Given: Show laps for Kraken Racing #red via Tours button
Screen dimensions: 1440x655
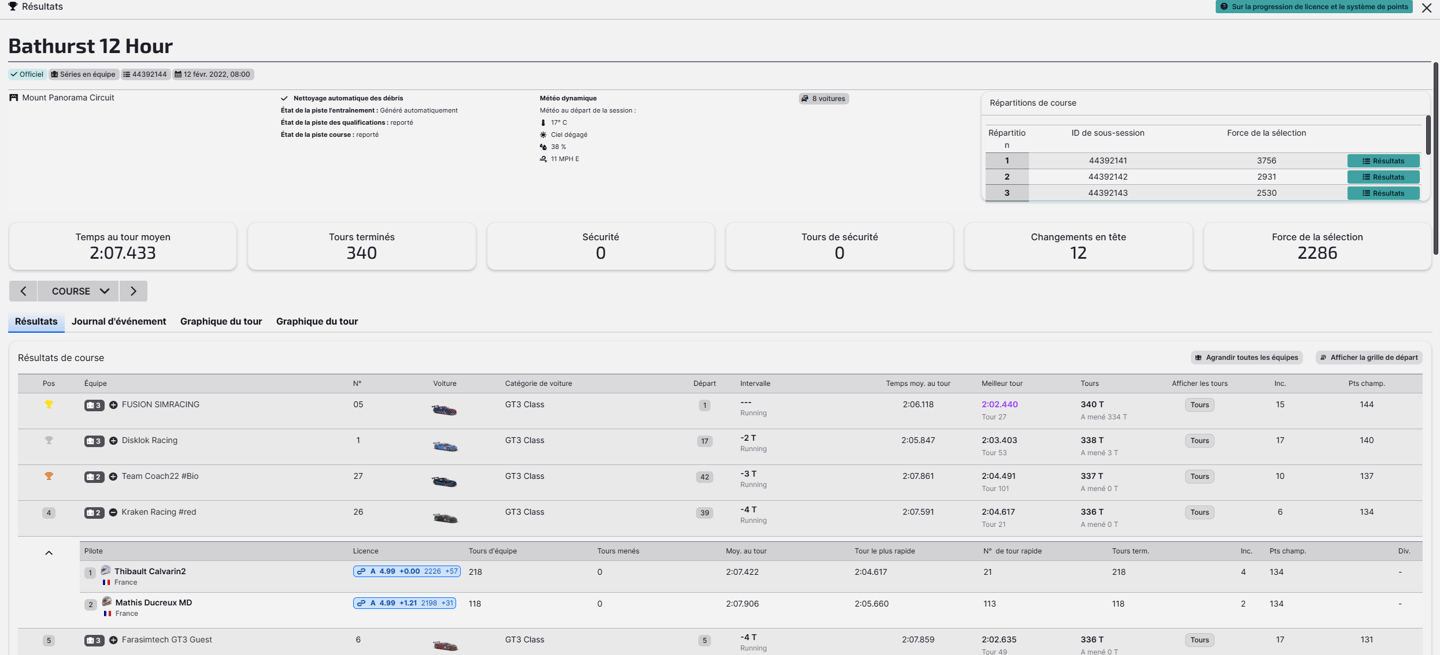Looking at the screenshot, I should coord(1200,512).
